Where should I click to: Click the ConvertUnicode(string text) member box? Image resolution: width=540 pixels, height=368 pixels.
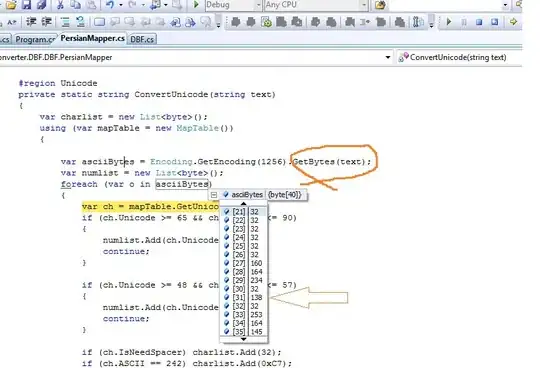(x=458, y=57)
